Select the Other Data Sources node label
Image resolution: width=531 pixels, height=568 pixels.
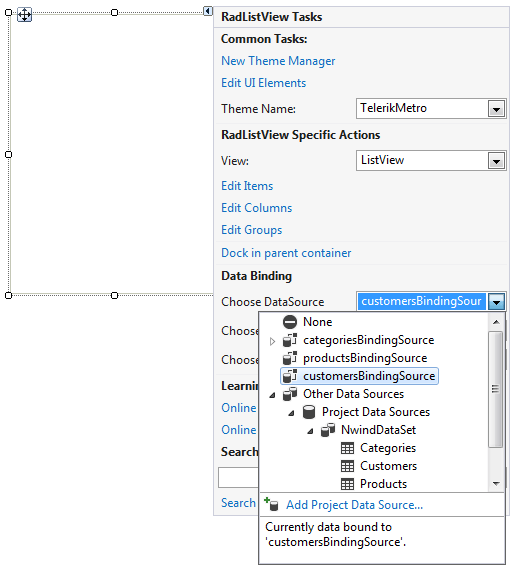click(x=354, y=394)
